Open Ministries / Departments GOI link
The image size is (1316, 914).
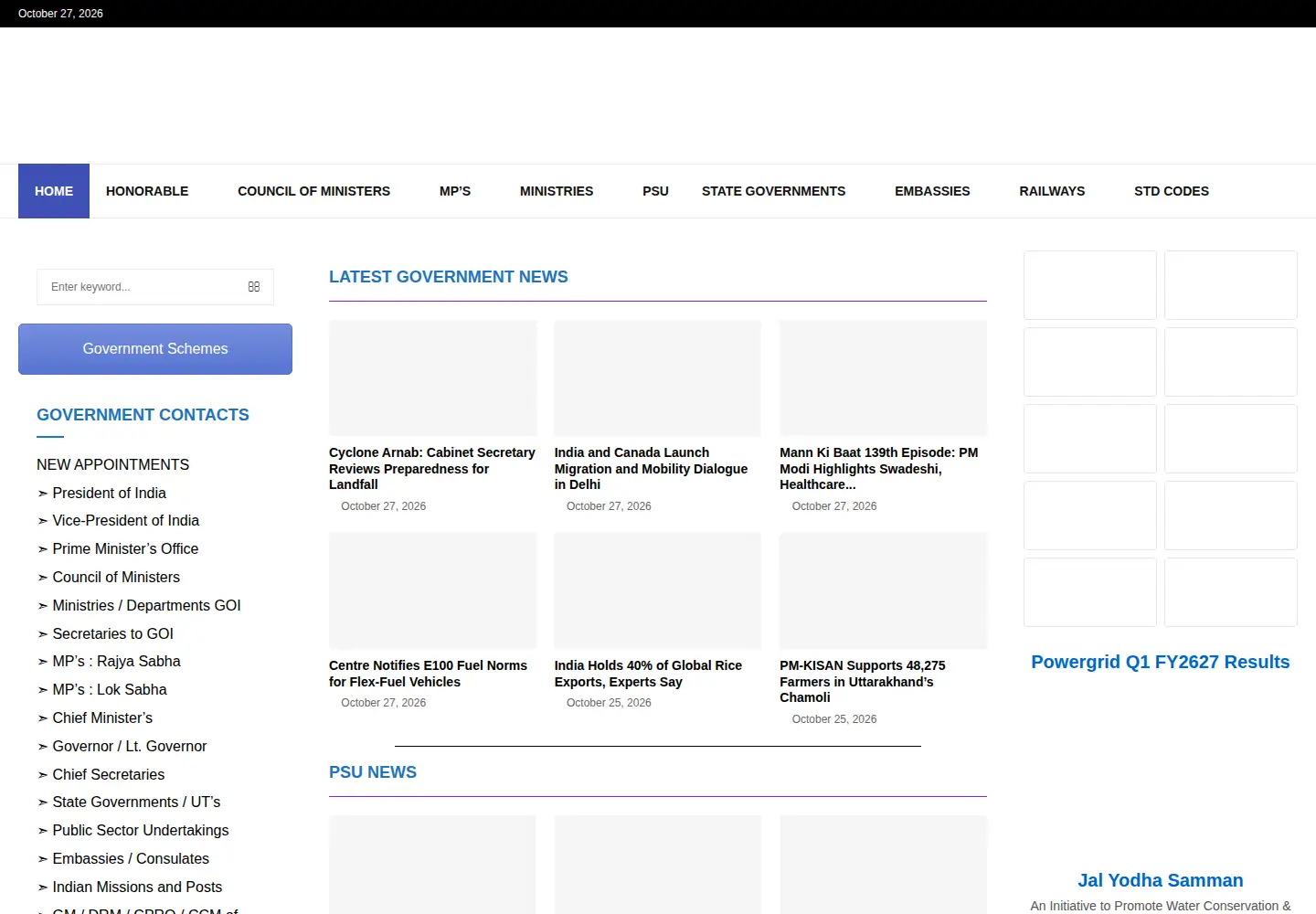tap(146, 606)
